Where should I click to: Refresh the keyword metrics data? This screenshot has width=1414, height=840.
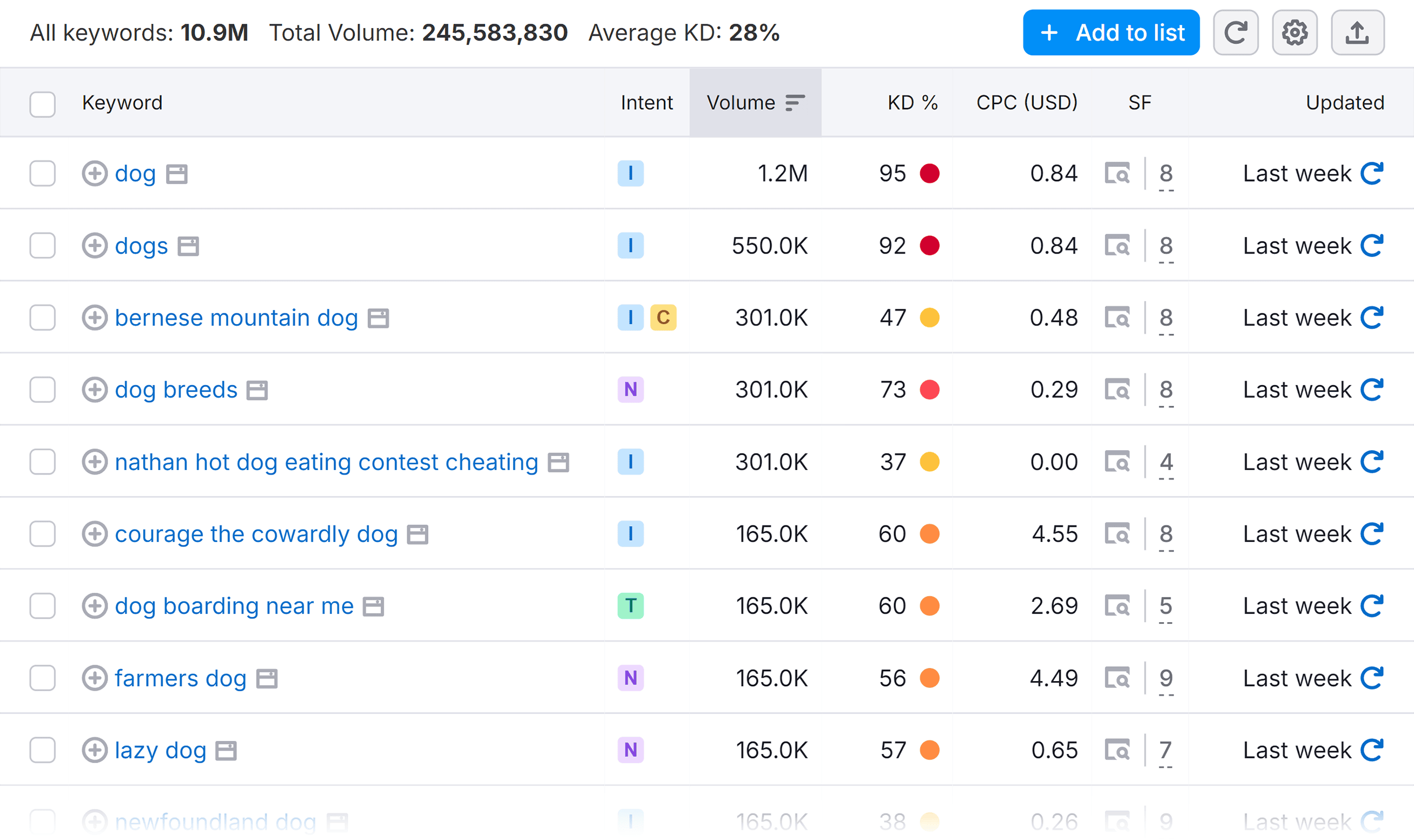[x=1236, y=32]
